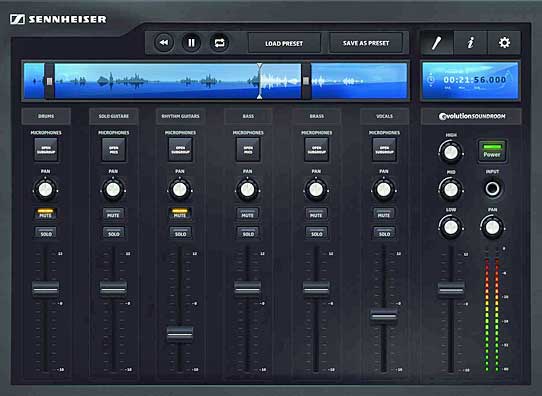Click the waveform playhead marker
Screen dimensions: 542x396
click(x=260, y=81)
